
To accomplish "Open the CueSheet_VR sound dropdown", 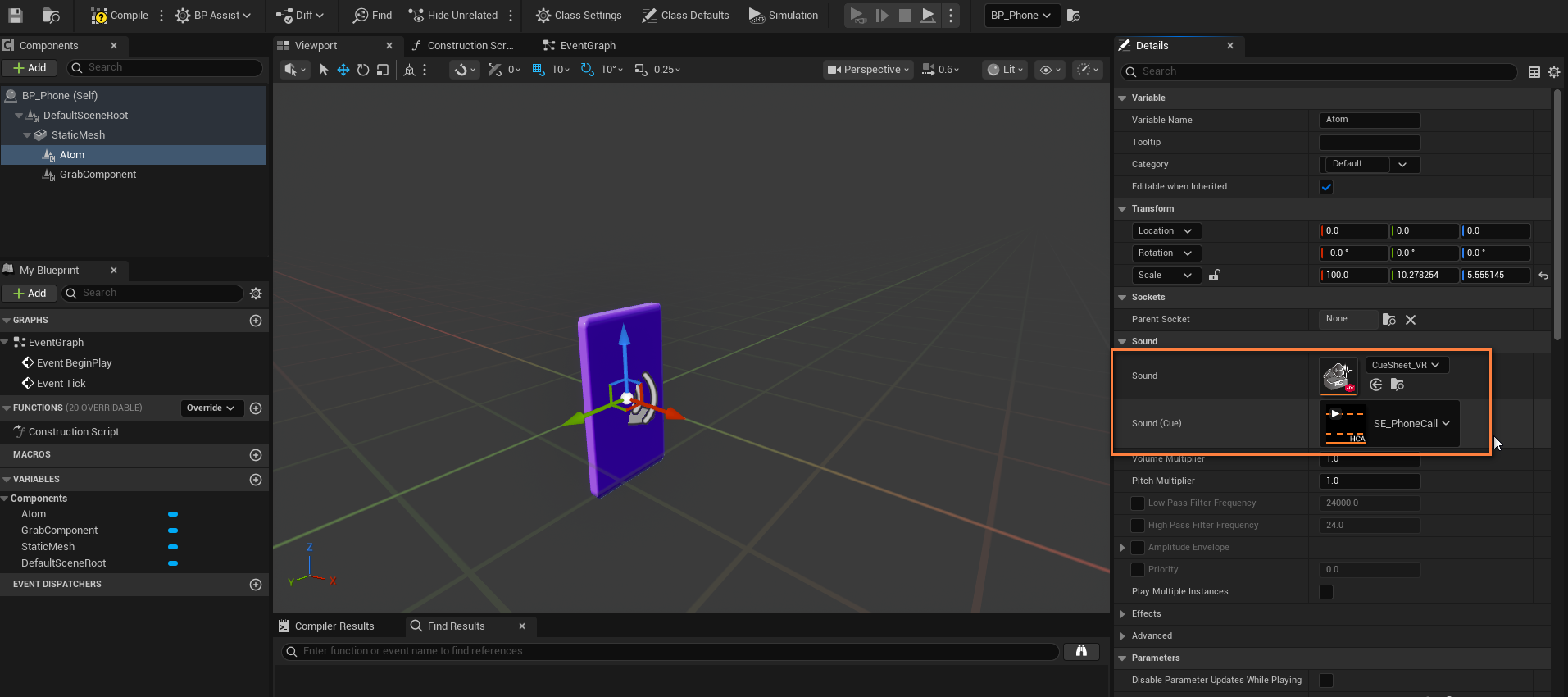I will coord(1407,365).
